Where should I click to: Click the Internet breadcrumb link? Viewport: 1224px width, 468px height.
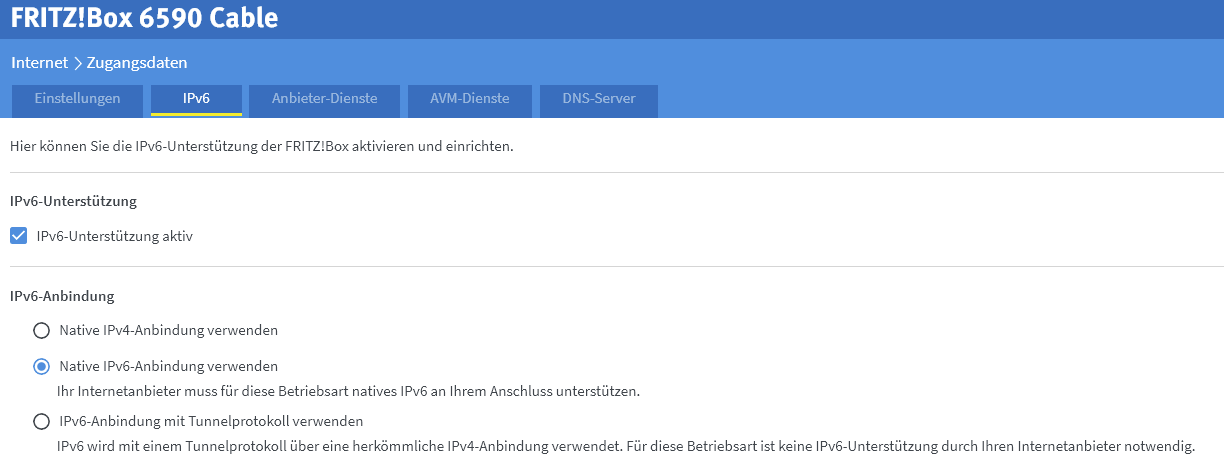coord(39,62)
